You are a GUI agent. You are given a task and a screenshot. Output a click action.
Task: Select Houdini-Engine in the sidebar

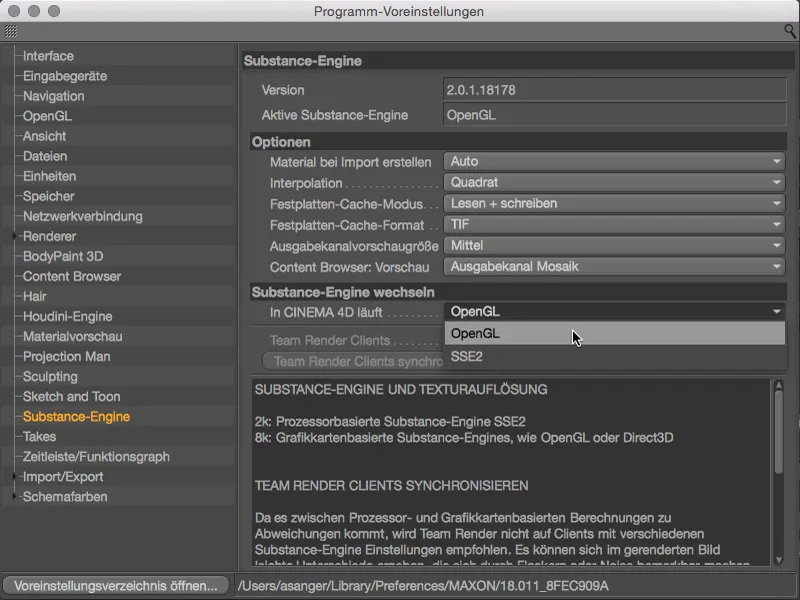[67, 316]
